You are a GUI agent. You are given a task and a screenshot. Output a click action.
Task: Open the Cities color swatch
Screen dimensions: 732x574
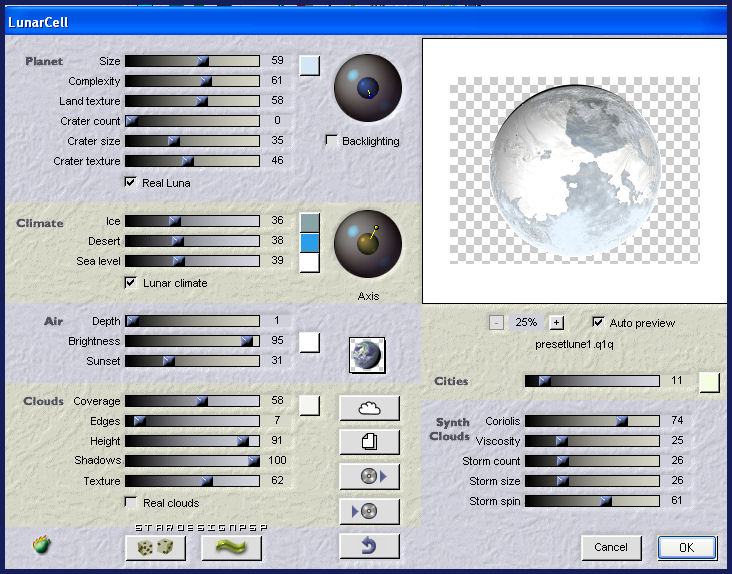pos(709,382)
